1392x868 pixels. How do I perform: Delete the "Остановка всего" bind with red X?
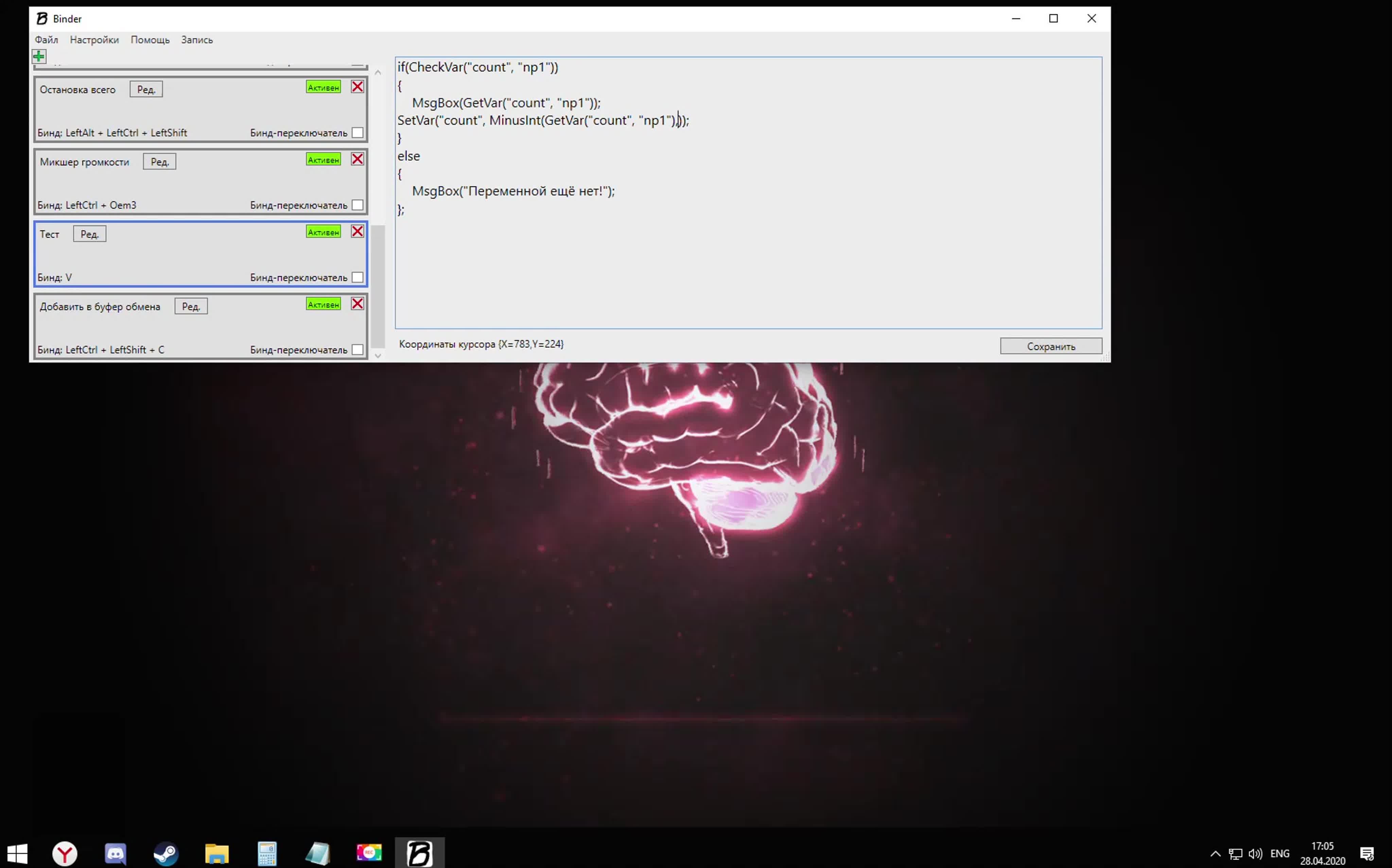(358, 87)
